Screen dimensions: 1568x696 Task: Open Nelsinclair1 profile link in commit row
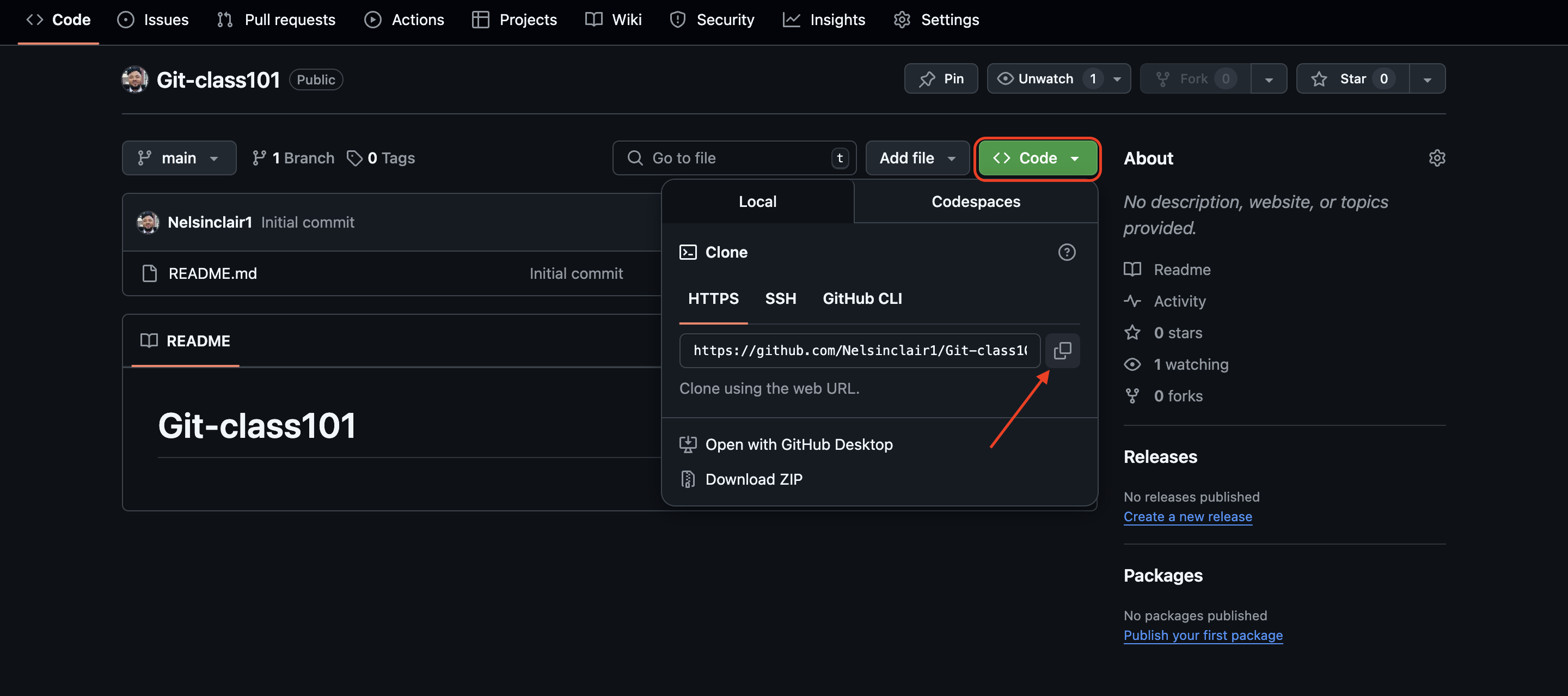click(x=210, y=222)
